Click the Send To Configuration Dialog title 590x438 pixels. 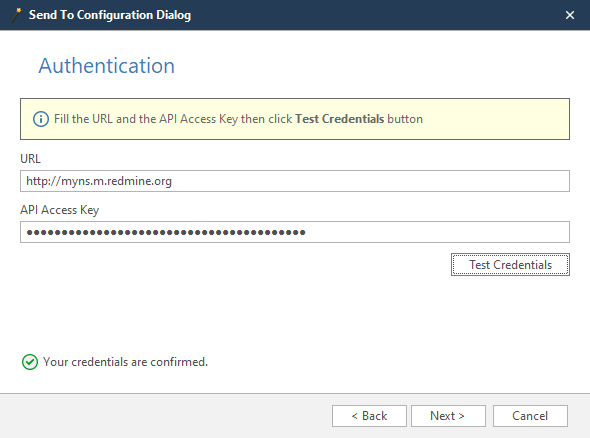pos(109,15)
